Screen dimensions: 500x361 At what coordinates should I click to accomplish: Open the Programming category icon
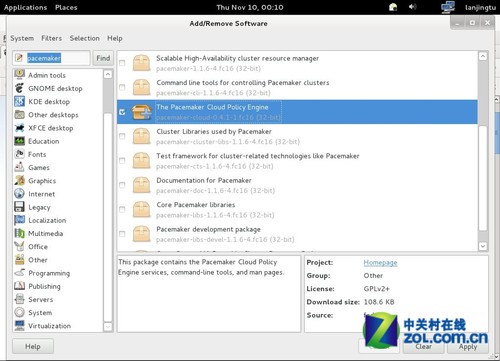(20, 273)
